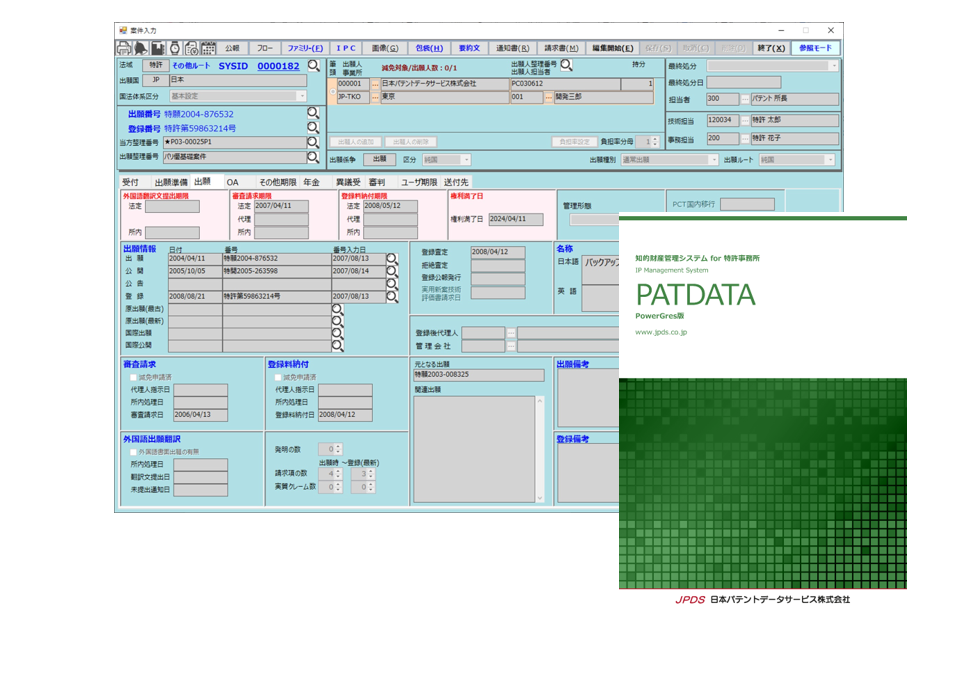Click the 請求書(M) button
This screenshot has width=975, height=681.
(561, 48)
